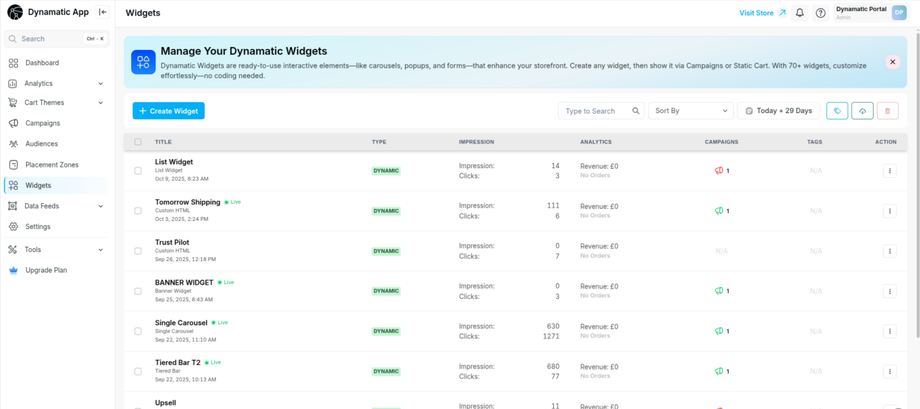Open Placement Zones from the sidebar
The width and height of the screenshot is (920, 409).
coord(51,164)
